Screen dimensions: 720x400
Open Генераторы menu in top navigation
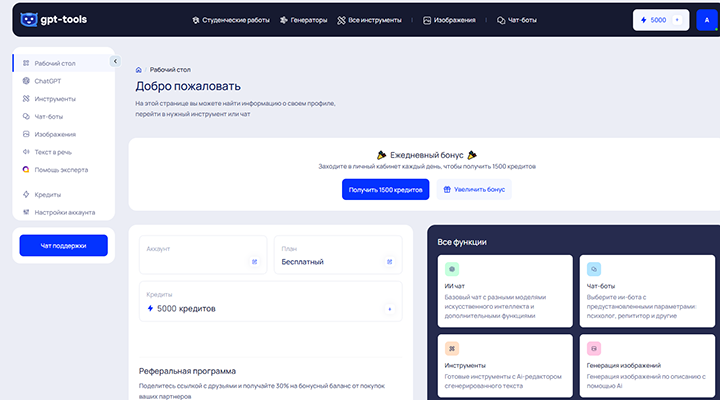tap(305, 20)
